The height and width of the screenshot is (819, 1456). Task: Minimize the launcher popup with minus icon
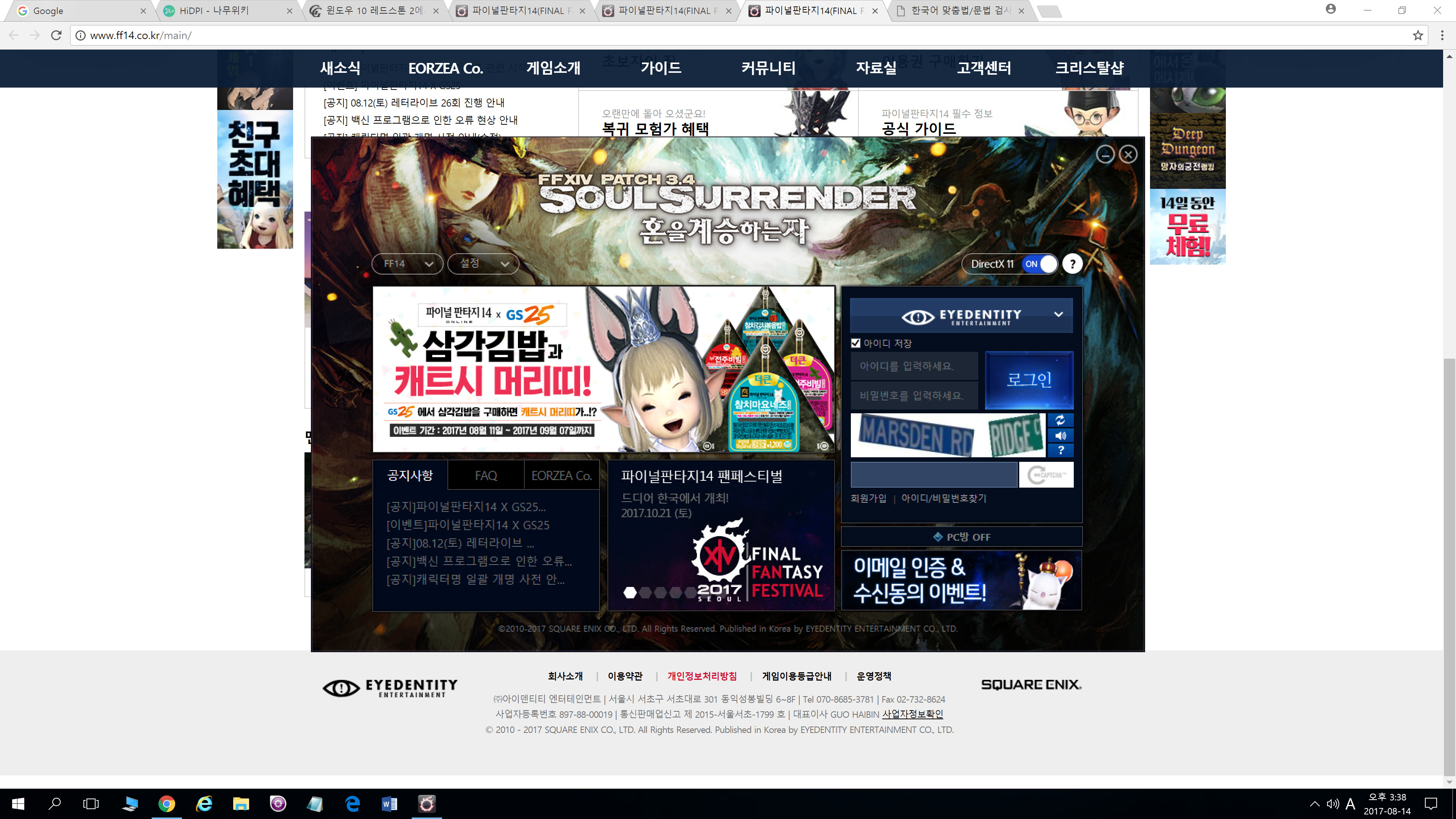coord(1105,154)
